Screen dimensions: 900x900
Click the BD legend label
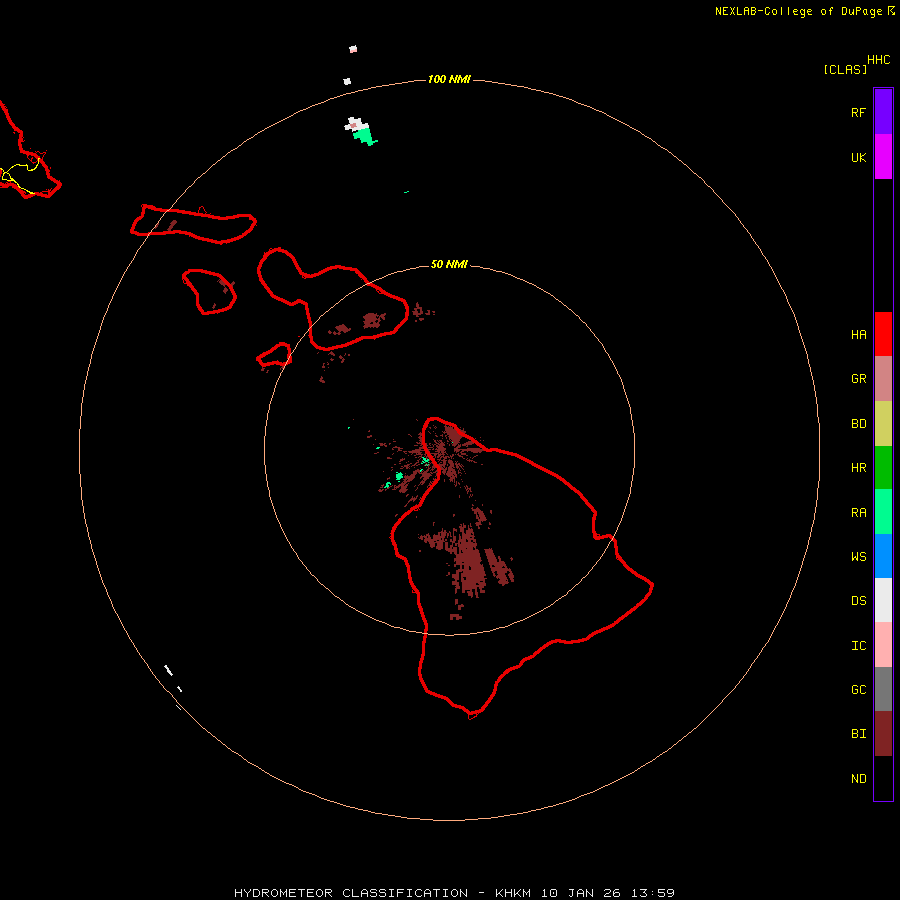tap(858, 424)
